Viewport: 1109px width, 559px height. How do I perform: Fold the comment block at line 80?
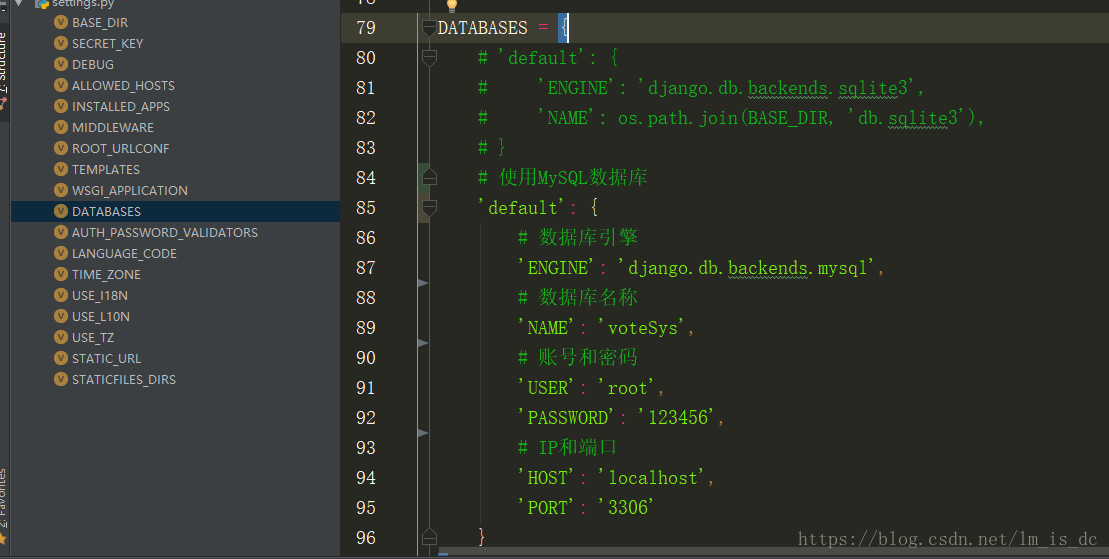click(x=429, y=58)
